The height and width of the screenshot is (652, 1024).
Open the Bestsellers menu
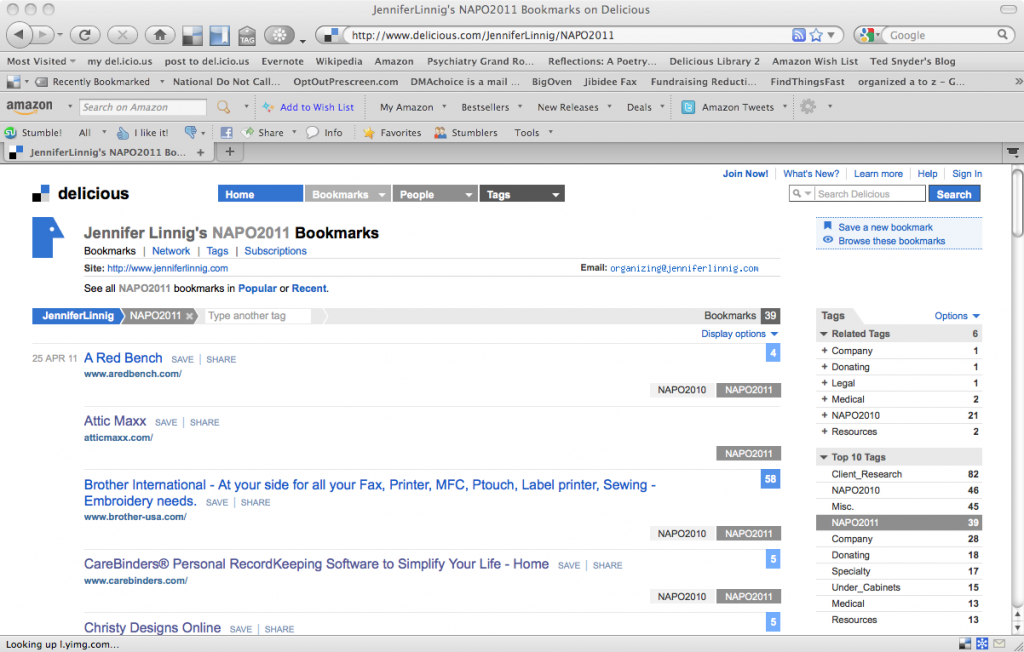[492, 107]
